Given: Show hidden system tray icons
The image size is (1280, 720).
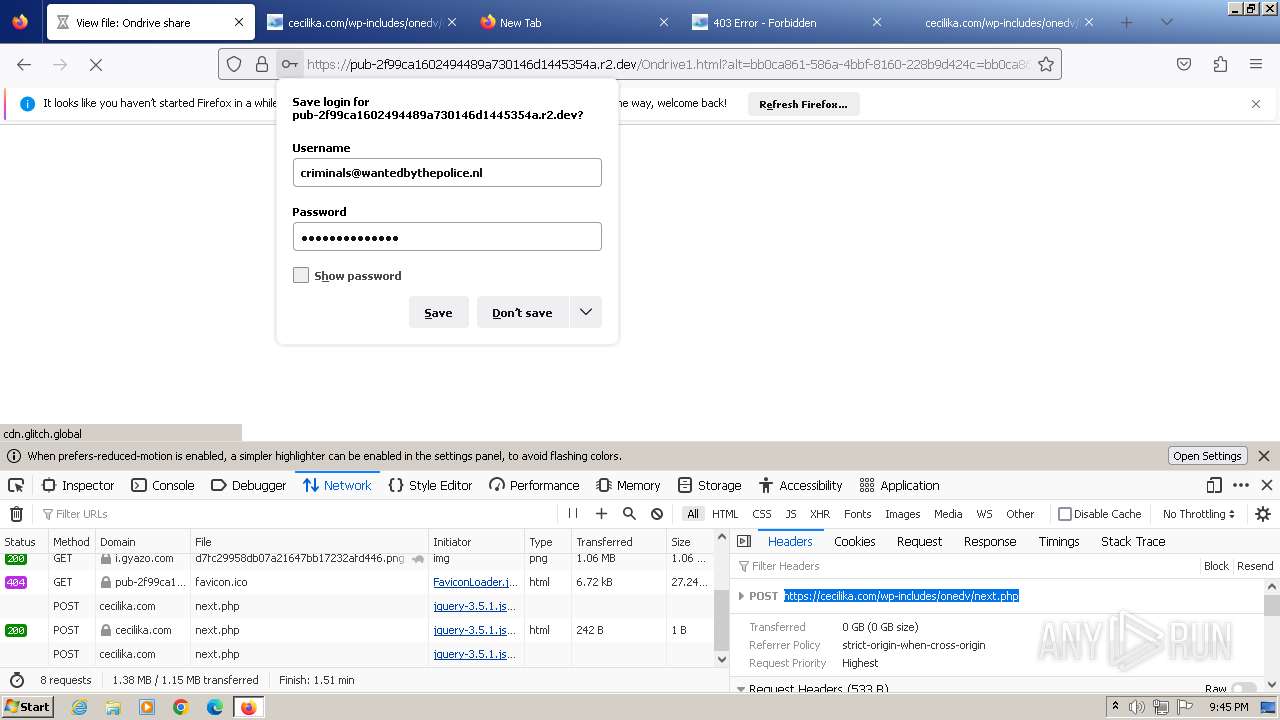Looking at the screenshot, I should click(1115, 707).
